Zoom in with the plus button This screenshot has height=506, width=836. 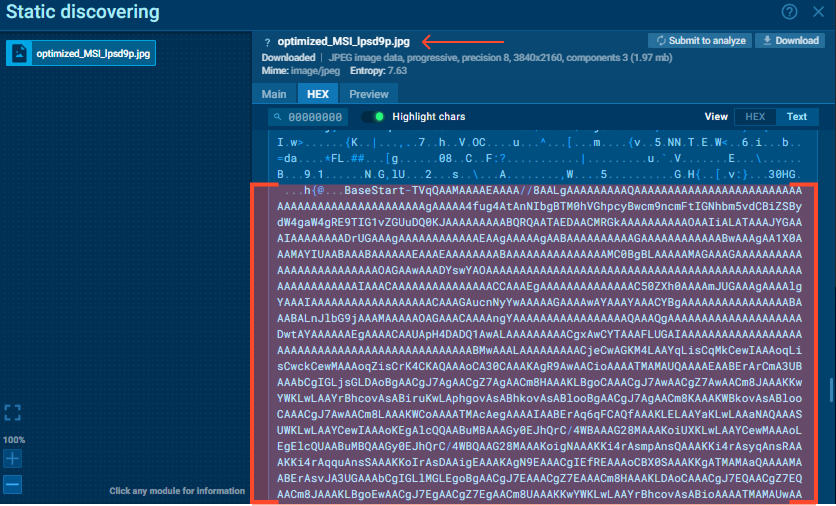click(12, 459)
